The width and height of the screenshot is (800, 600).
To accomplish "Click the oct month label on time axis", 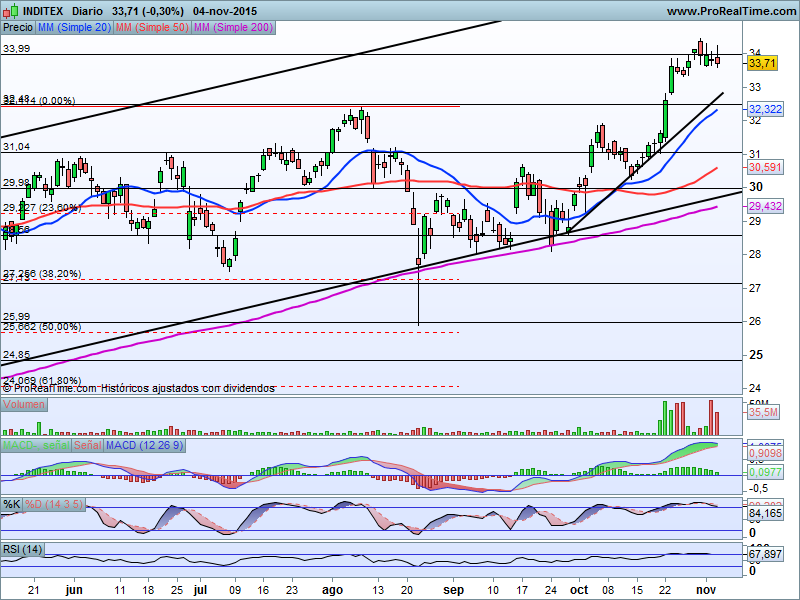I will (x=579, y=590).
